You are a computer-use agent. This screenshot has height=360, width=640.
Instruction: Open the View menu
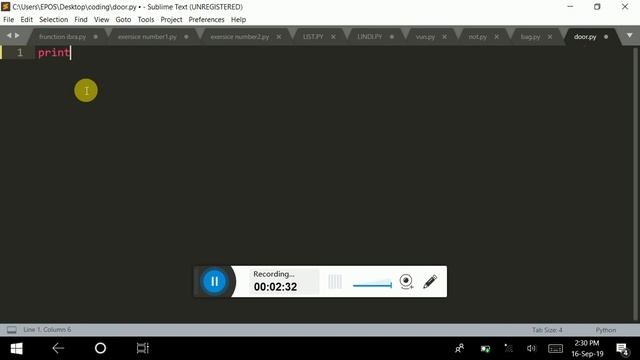(102, 20)
